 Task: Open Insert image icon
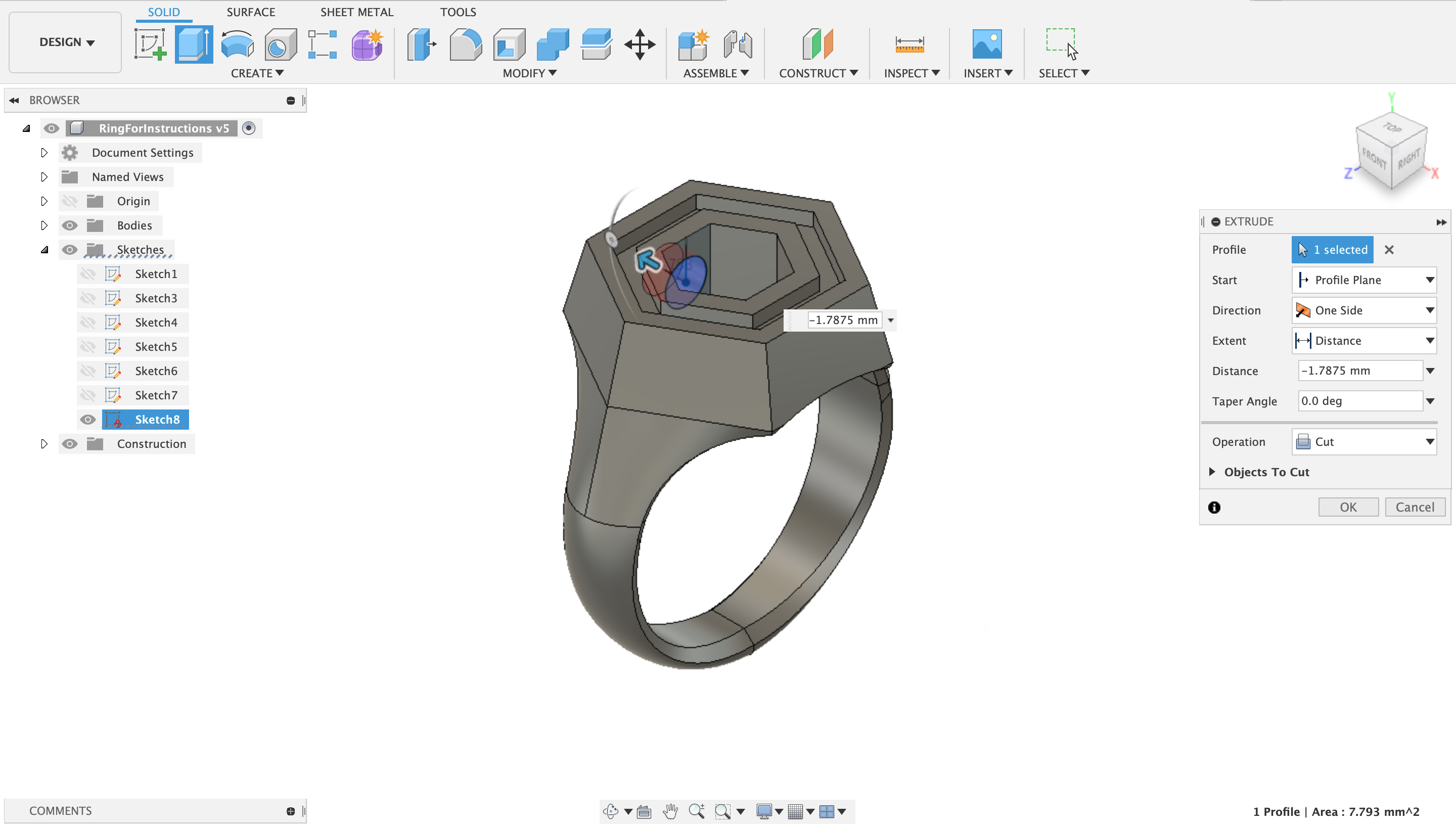click(x=986, y=44)
